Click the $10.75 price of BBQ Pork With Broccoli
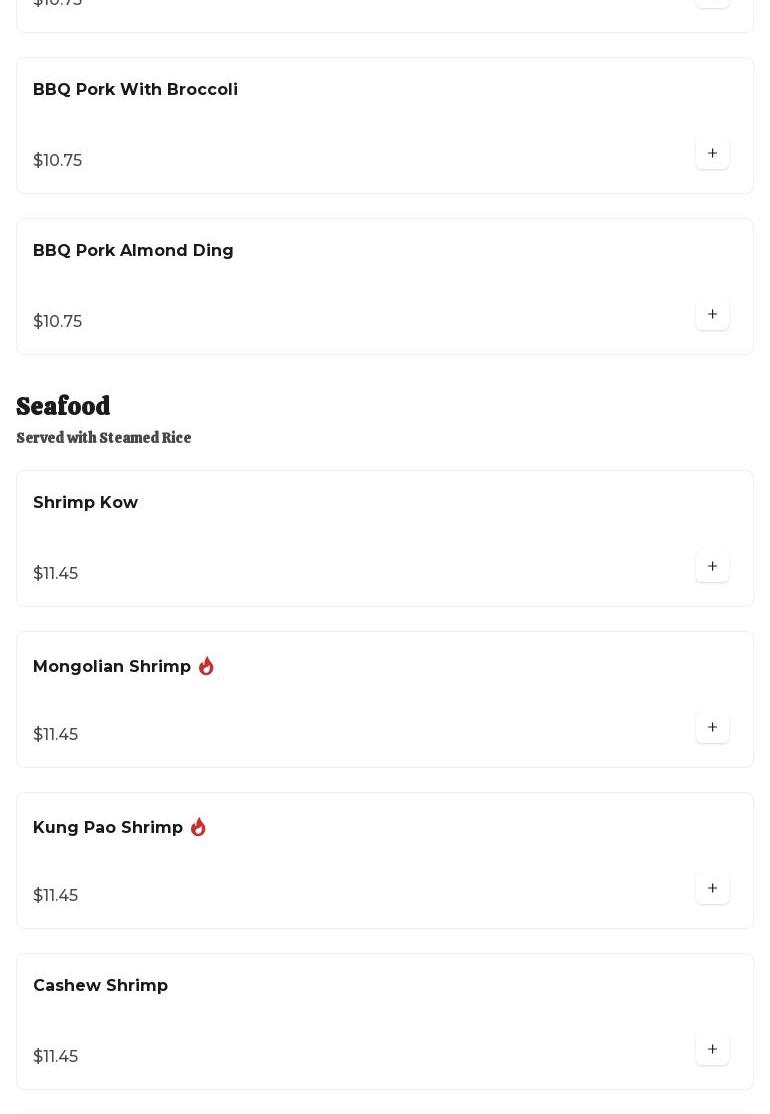The width and height of the screenshot is (770, 1114). (x=57, y=161)
